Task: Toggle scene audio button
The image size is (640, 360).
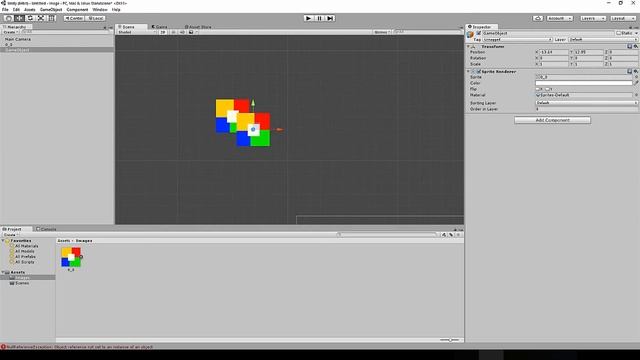Action: point(182,32)
